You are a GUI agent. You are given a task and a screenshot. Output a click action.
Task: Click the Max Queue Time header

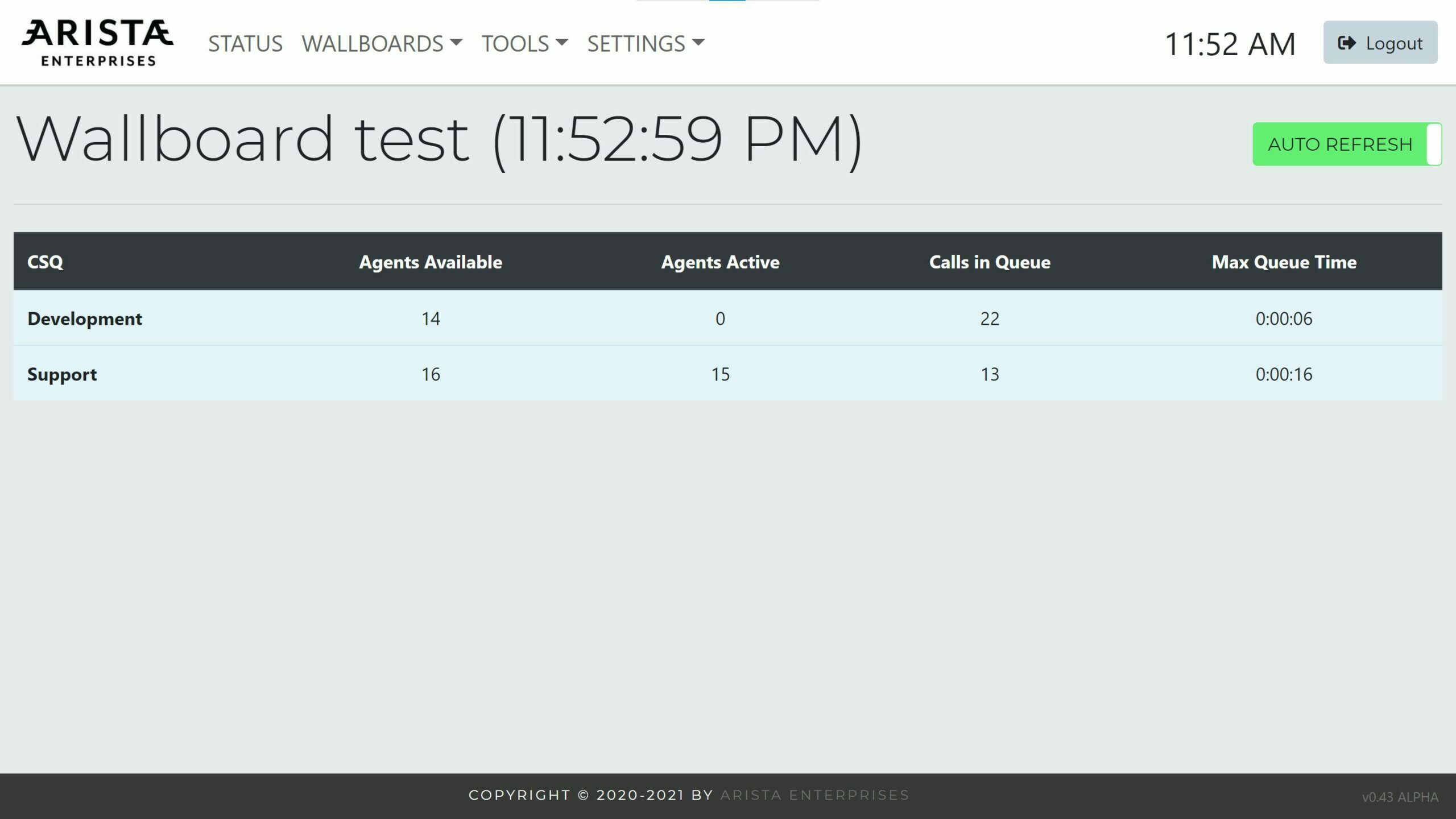(x=1284, y=262)
